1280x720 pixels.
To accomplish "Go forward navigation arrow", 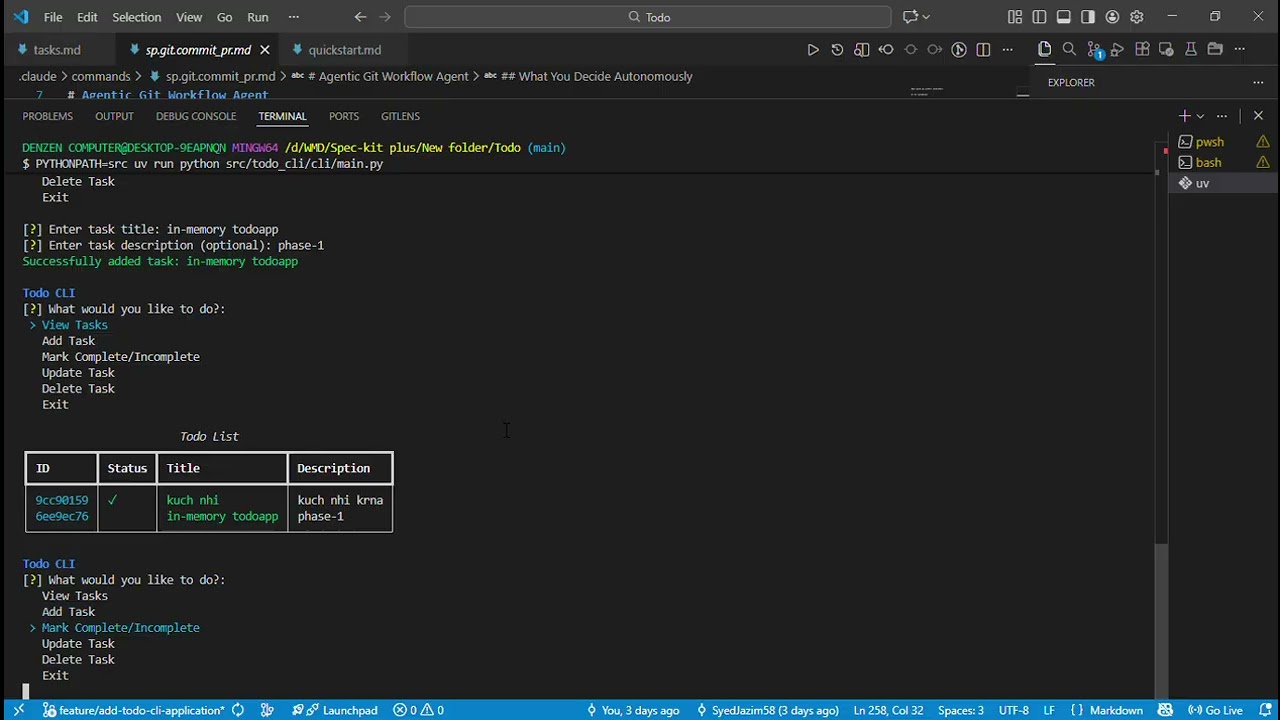I will pyautogui.click(x=385, y=17).
